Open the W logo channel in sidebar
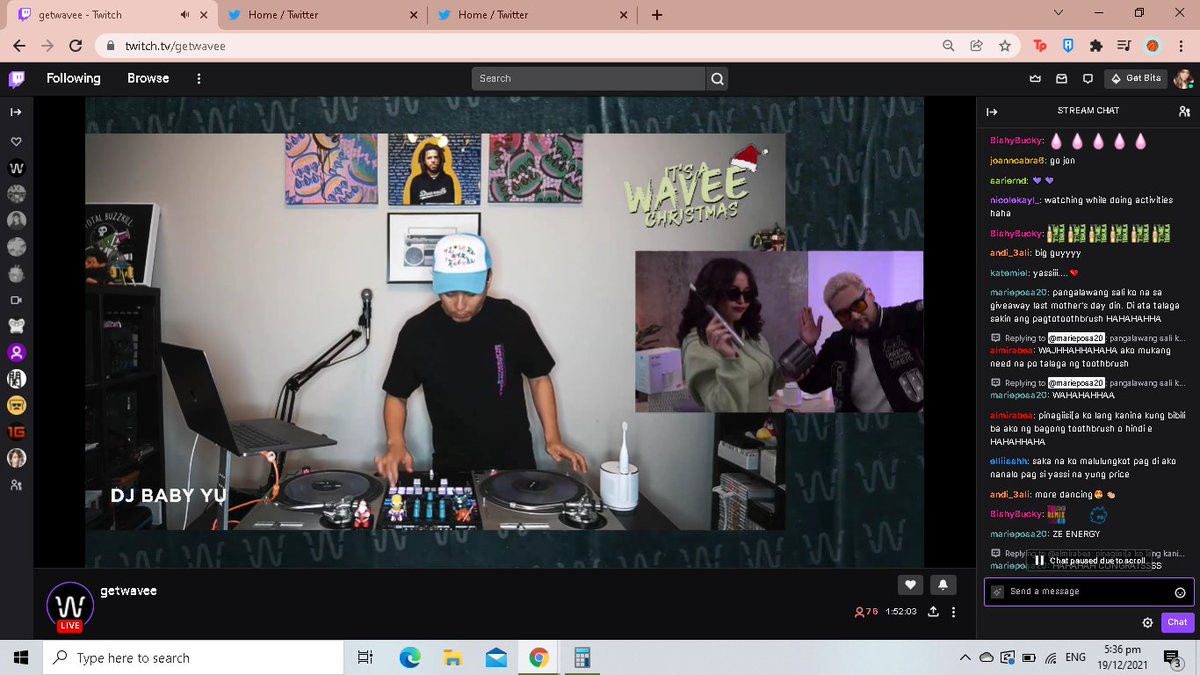 pos(16,168)
